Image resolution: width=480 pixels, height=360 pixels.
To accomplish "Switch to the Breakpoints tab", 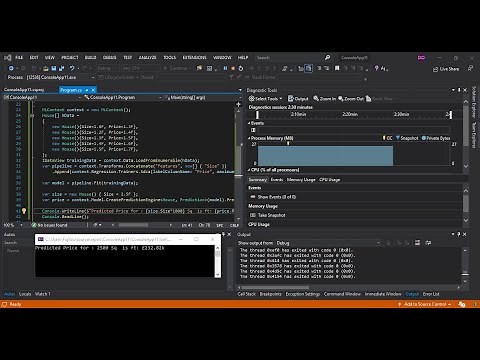I will (x=270, y=294).
